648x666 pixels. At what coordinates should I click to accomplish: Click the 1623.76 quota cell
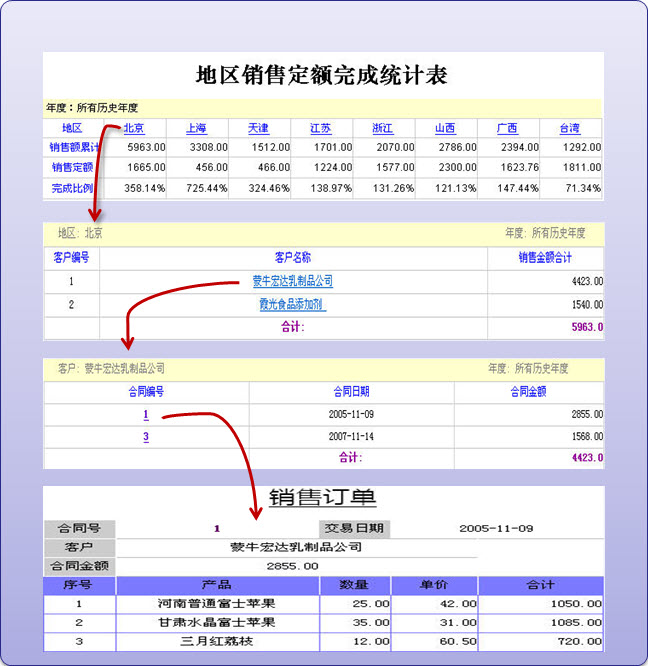pyautogui.click(x=520, y=167)
